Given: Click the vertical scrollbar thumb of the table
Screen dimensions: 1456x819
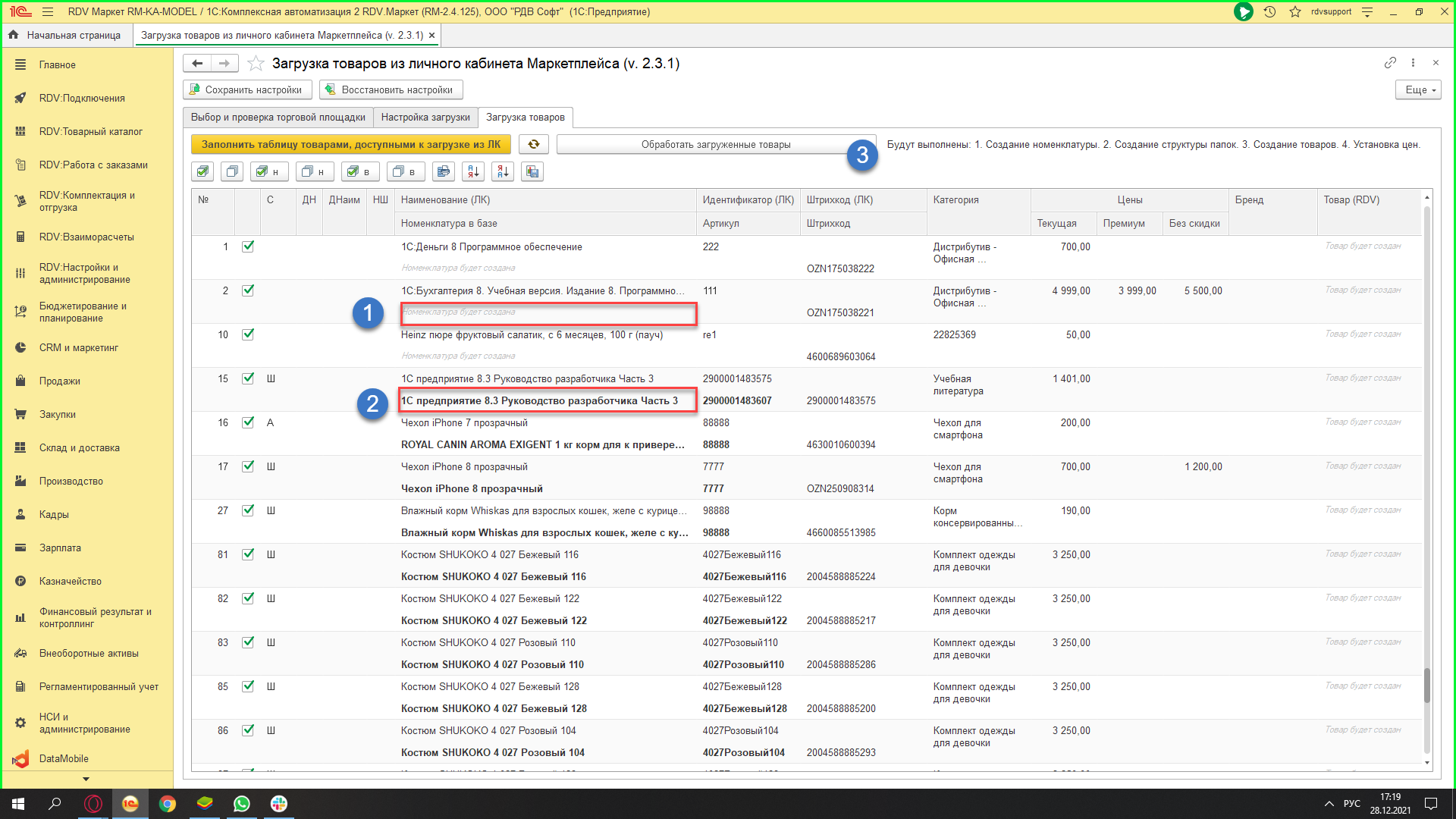Looking at the screenshot, I should 1426,684.
